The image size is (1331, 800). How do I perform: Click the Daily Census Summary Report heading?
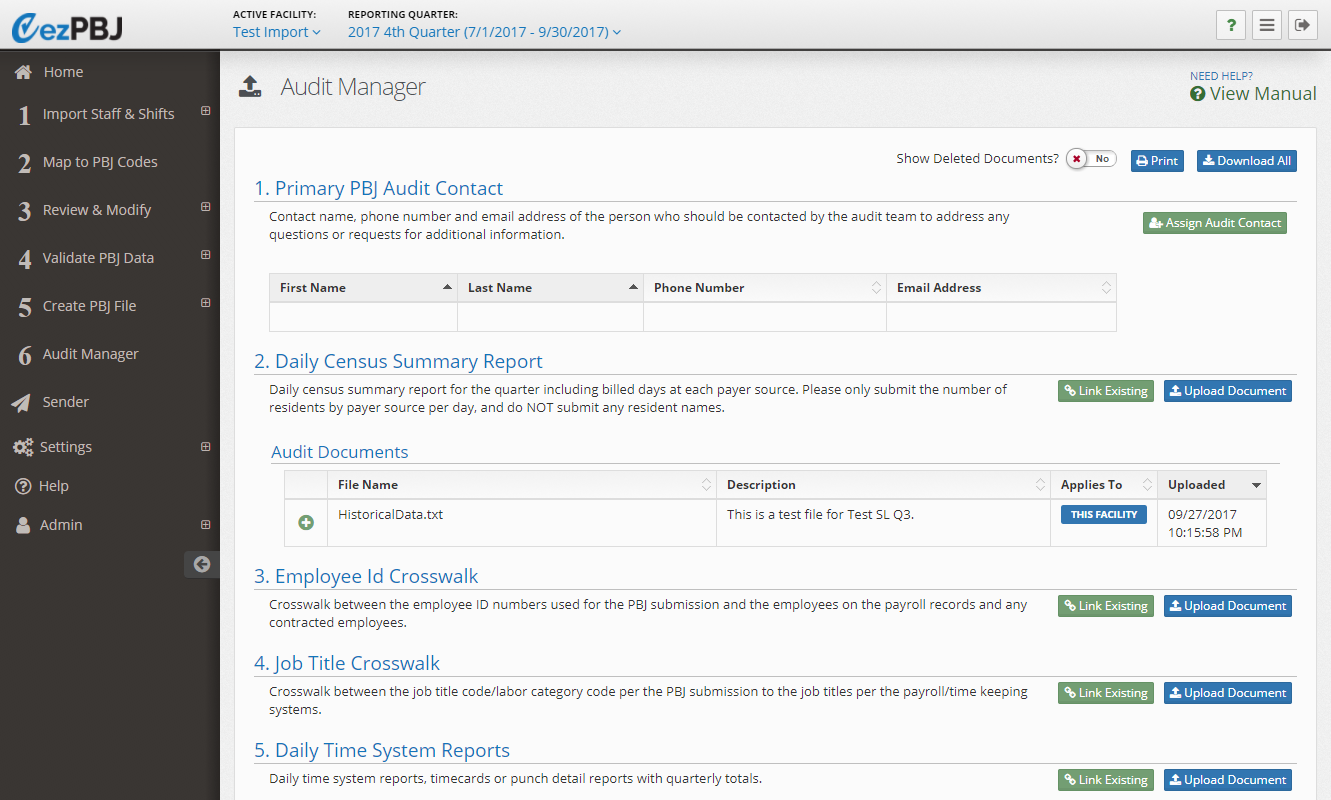click(398, 362)
